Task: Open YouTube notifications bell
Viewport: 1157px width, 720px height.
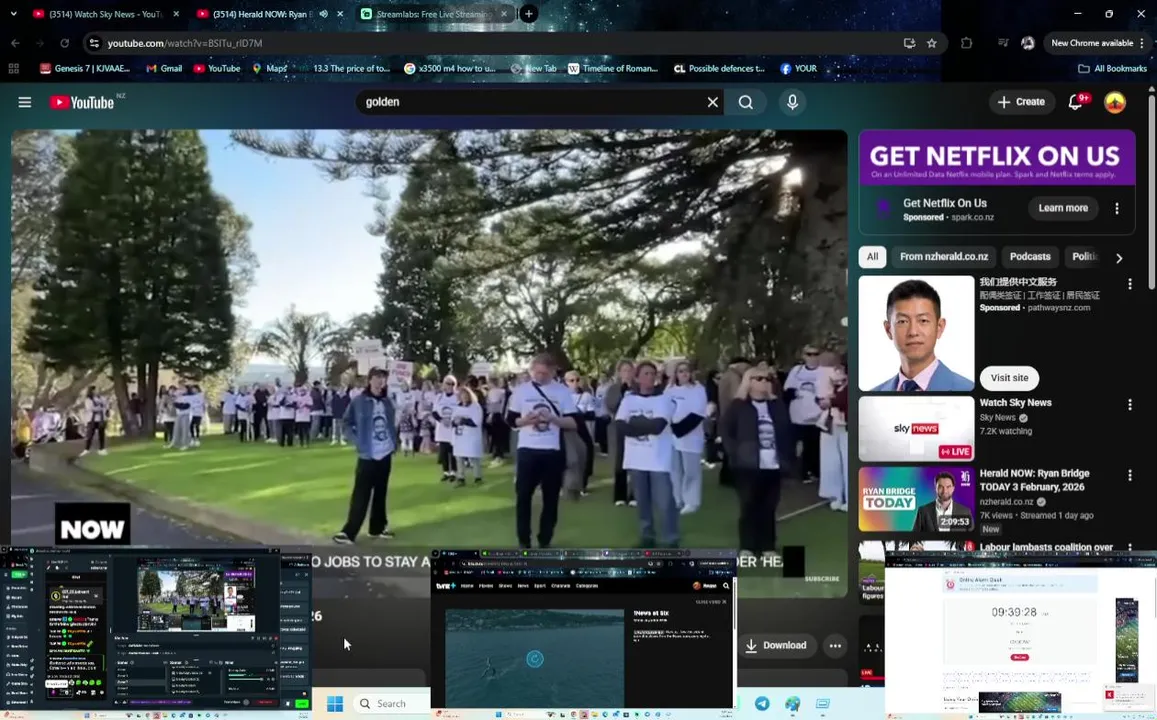Action: click(x=1076, y=102)
